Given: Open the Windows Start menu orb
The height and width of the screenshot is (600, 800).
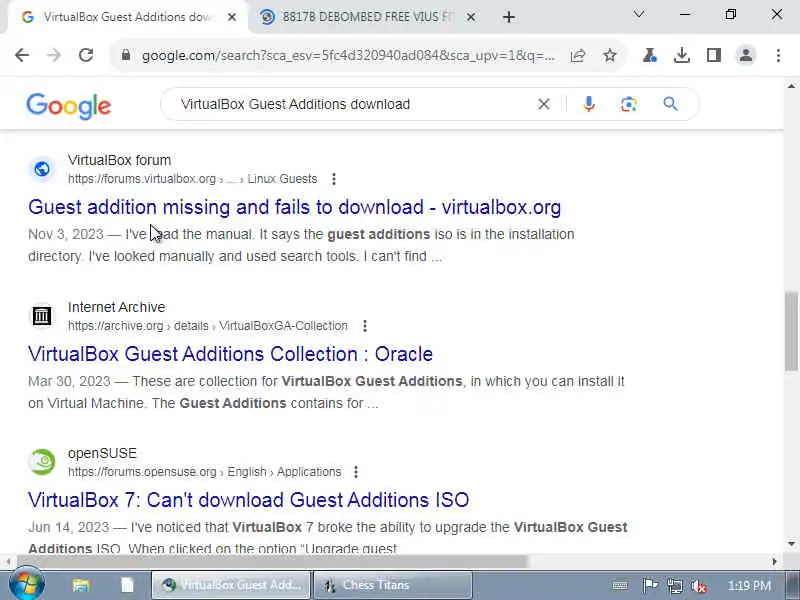Looking at the screenshot, I should (26, 585).
